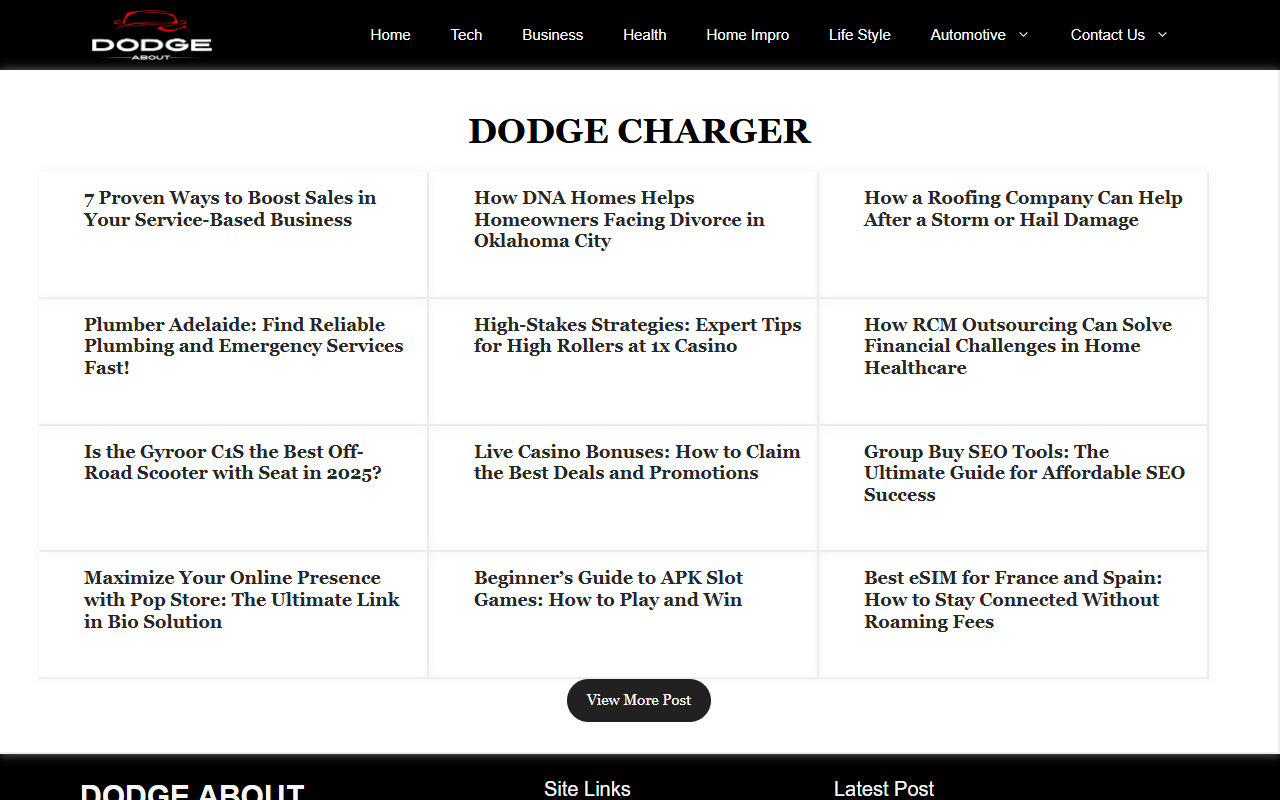The width and height of the screenshot is (1280, 800).
Task: Open the Automotive menu label
Action: (968, 35)
